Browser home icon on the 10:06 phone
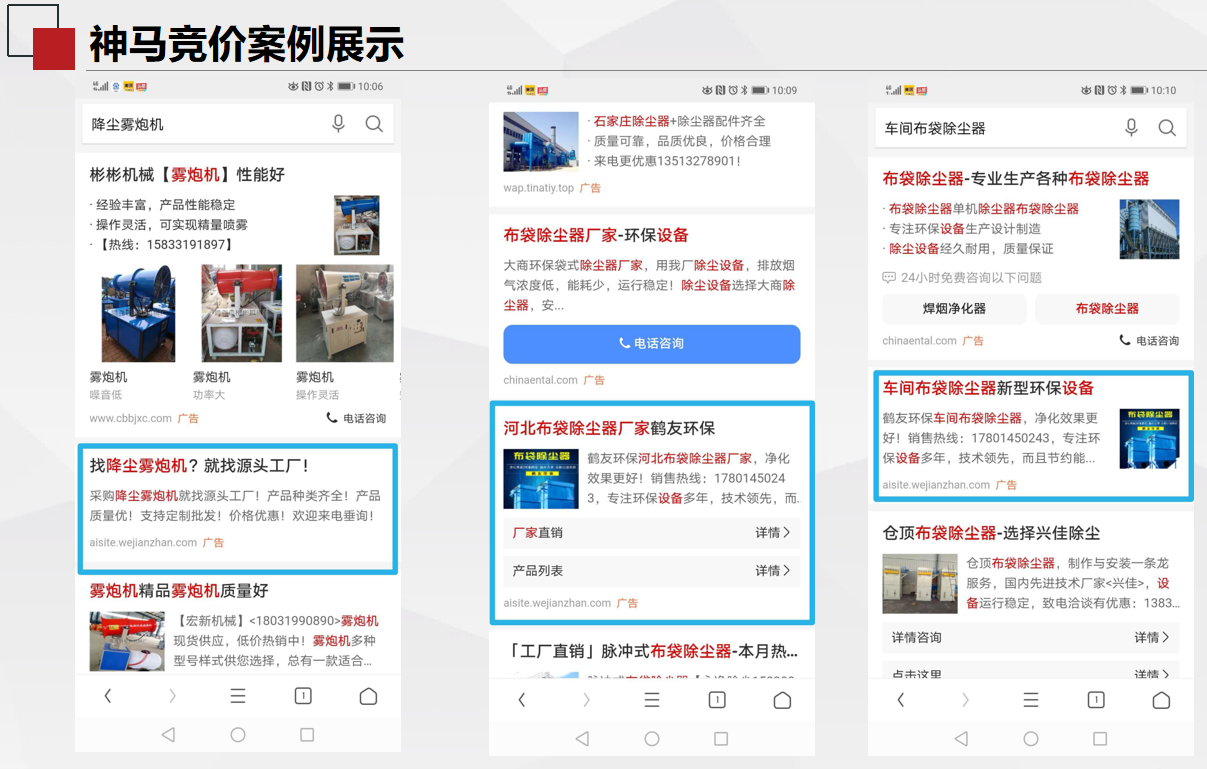The height and width of the screenshot is (769, 1207). pyautogui.click(x=368, y=696)
